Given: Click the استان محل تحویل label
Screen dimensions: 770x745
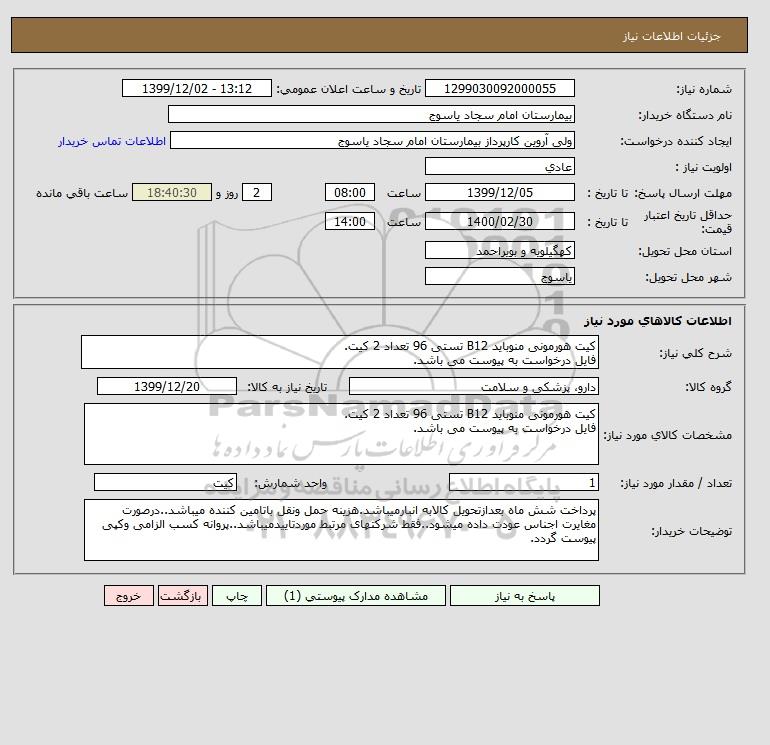Looking at the screenshot, I should point(685,251).
